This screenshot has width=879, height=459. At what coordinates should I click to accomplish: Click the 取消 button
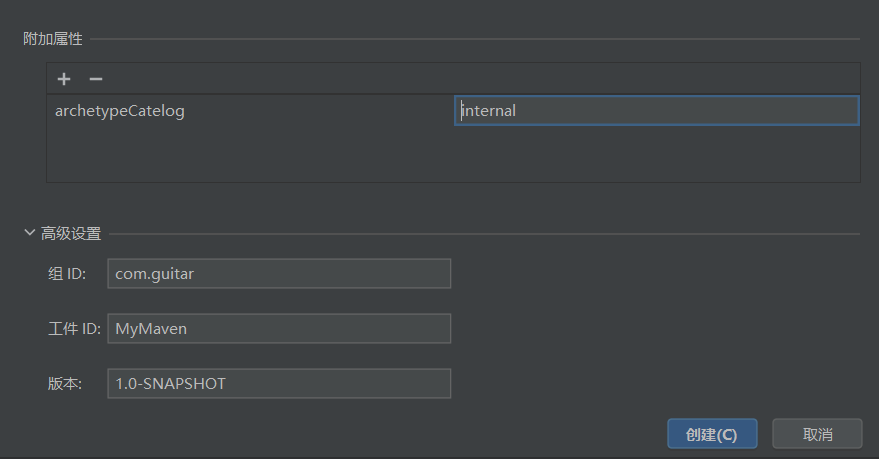click(817, 435)
